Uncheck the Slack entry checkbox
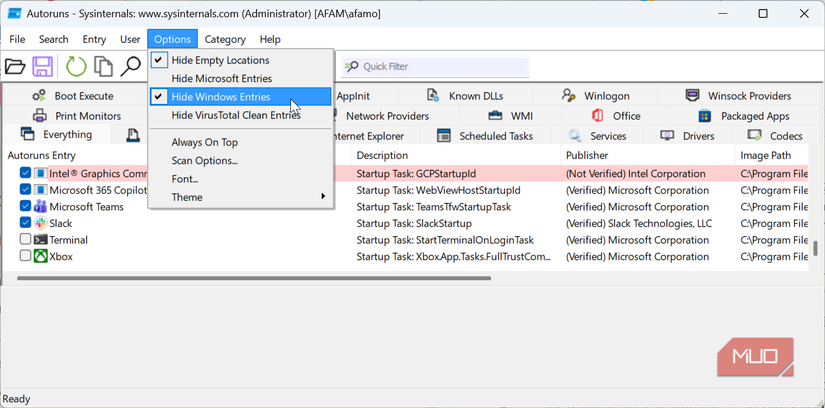825x408 pixels. (x=25, y=223)
